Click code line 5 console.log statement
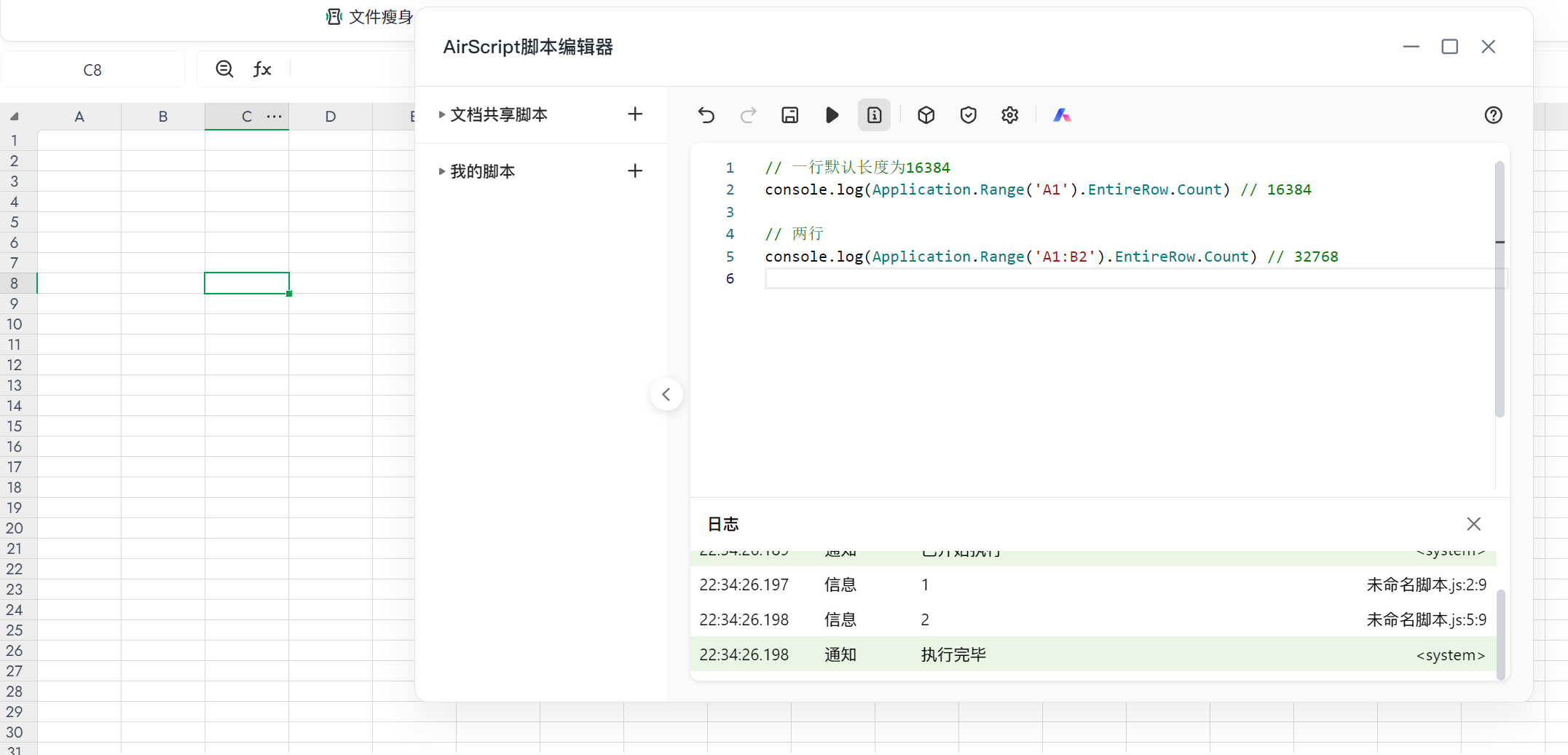 (x=1011, y=257)
